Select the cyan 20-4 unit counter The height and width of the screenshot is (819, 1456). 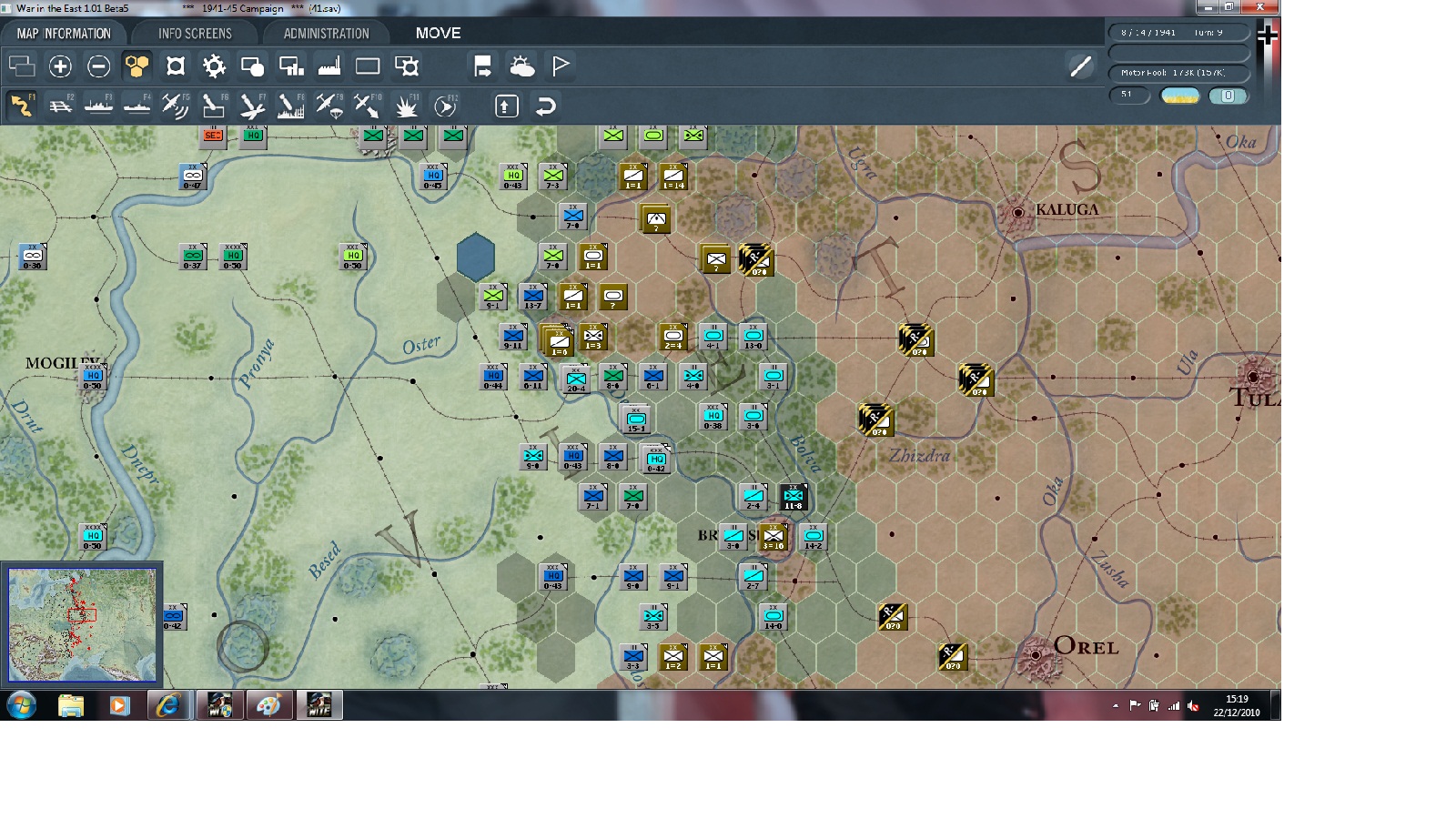tap(576, 379)
